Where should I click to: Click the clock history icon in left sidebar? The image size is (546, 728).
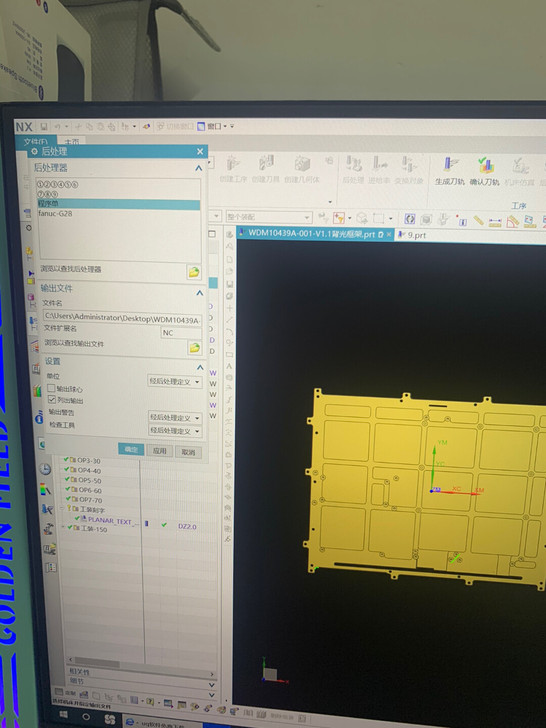pyautogui.click(x=45, y=469)
